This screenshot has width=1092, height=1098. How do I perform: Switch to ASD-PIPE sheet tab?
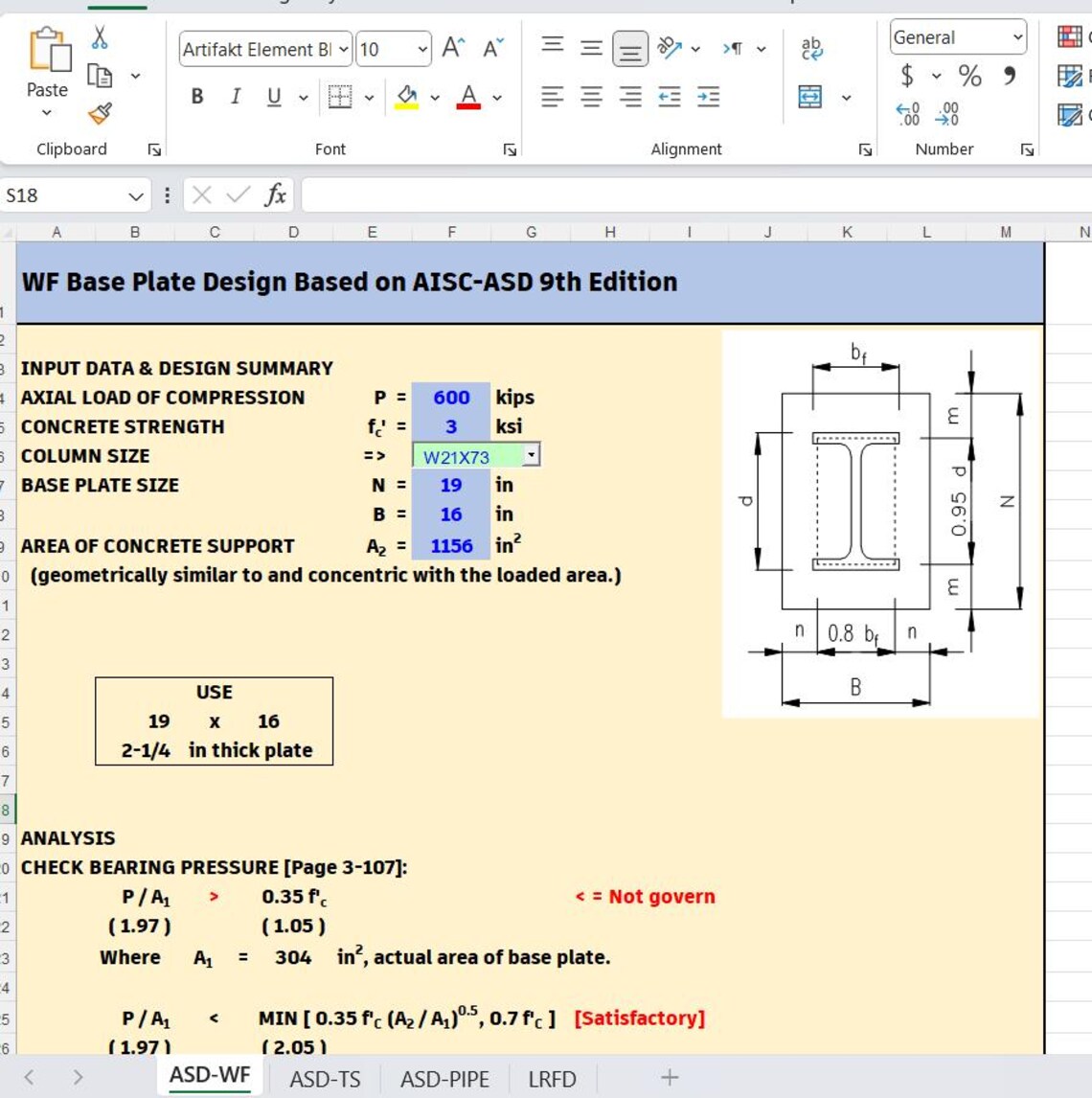tap(444, 1079)
